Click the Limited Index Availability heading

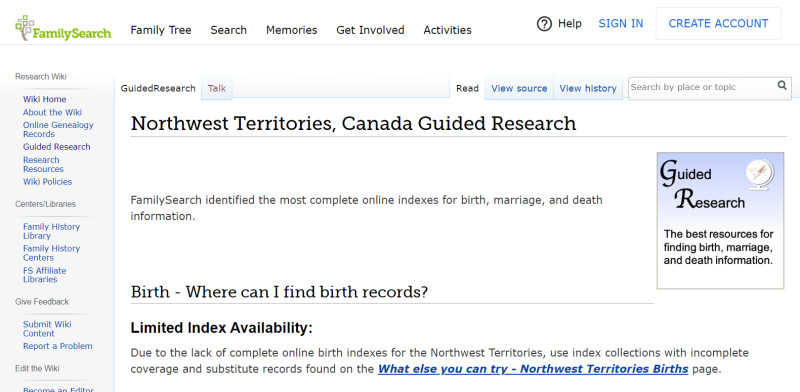click(x=221, y=328)
